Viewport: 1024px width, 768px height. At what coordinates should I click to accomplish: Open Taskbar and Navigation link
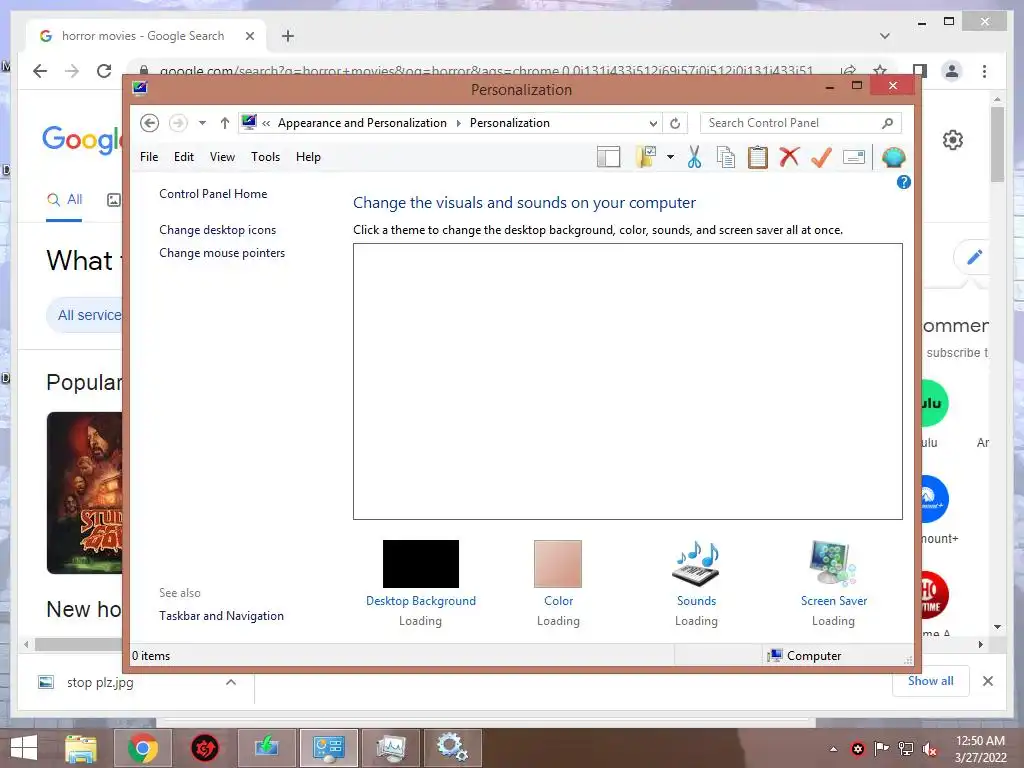tap(221, 616)
